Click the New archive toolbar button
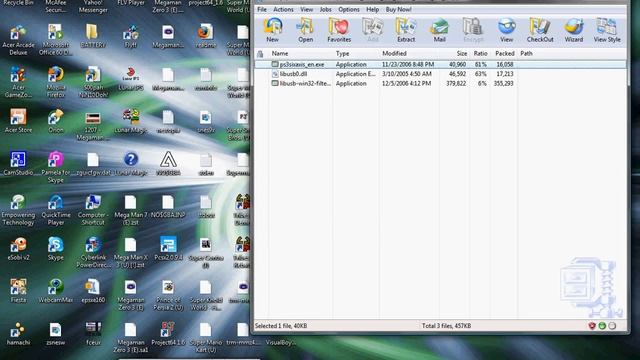Viewport: 640px width, 360px height. coord(273,30)
